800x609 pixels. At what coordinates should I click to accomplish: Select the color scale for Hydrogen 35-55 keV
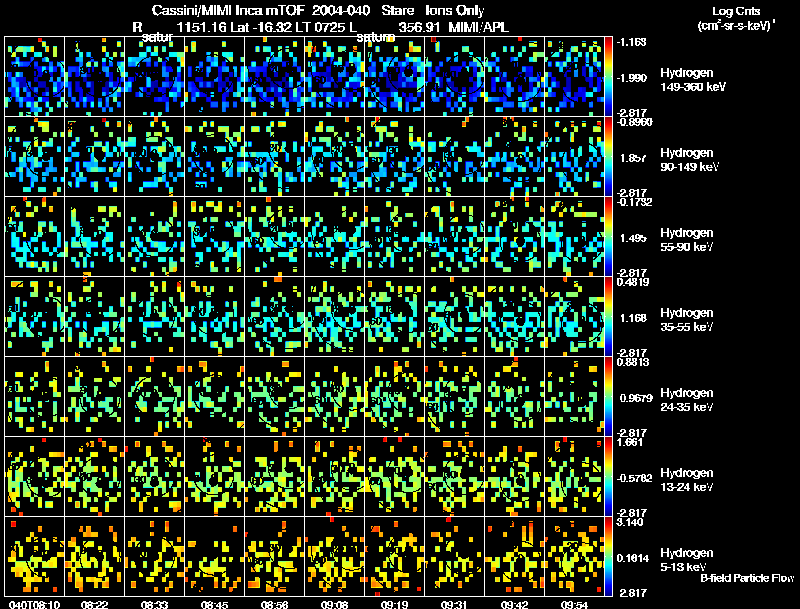[608, 317]
